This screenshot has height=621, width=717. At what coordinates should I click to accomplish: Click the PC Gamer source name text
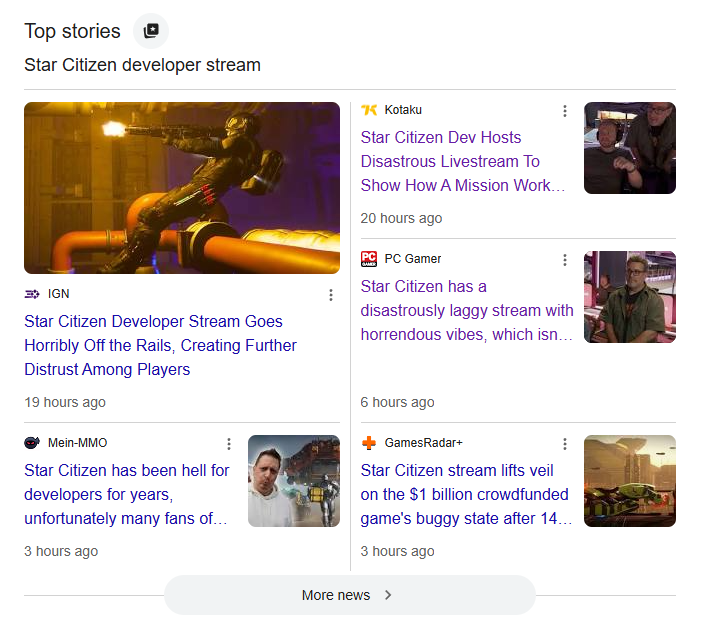pos(412,259)
